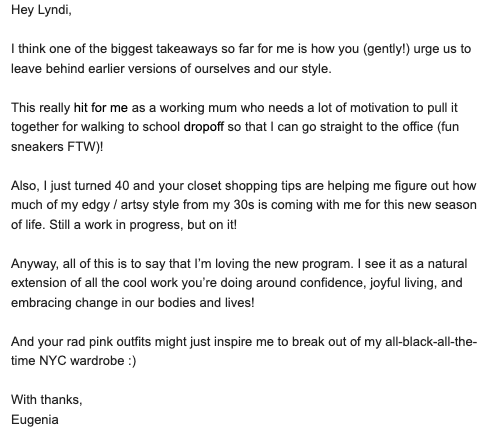Viewport: 498px width, 439px height.
Task: Click the greeting 'Hey Lyndi,'
Action: pos(41,10)
